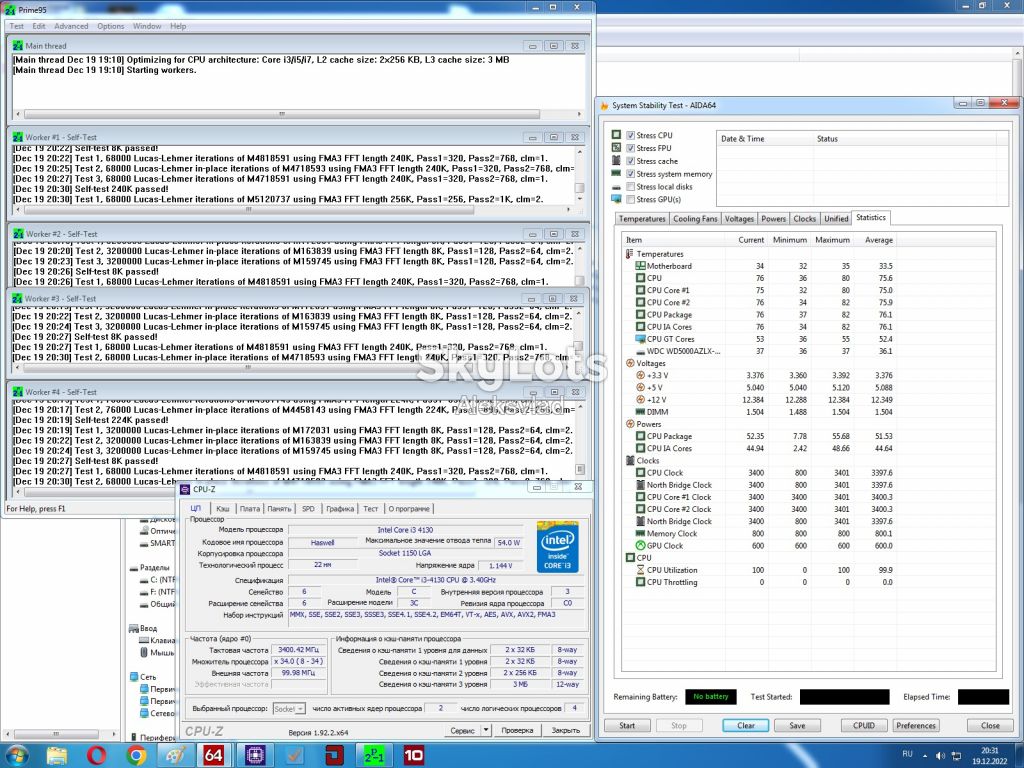Switch to Paint on the taskbar
Viewport: 1024px width, 768px height.
coord(176,756)
